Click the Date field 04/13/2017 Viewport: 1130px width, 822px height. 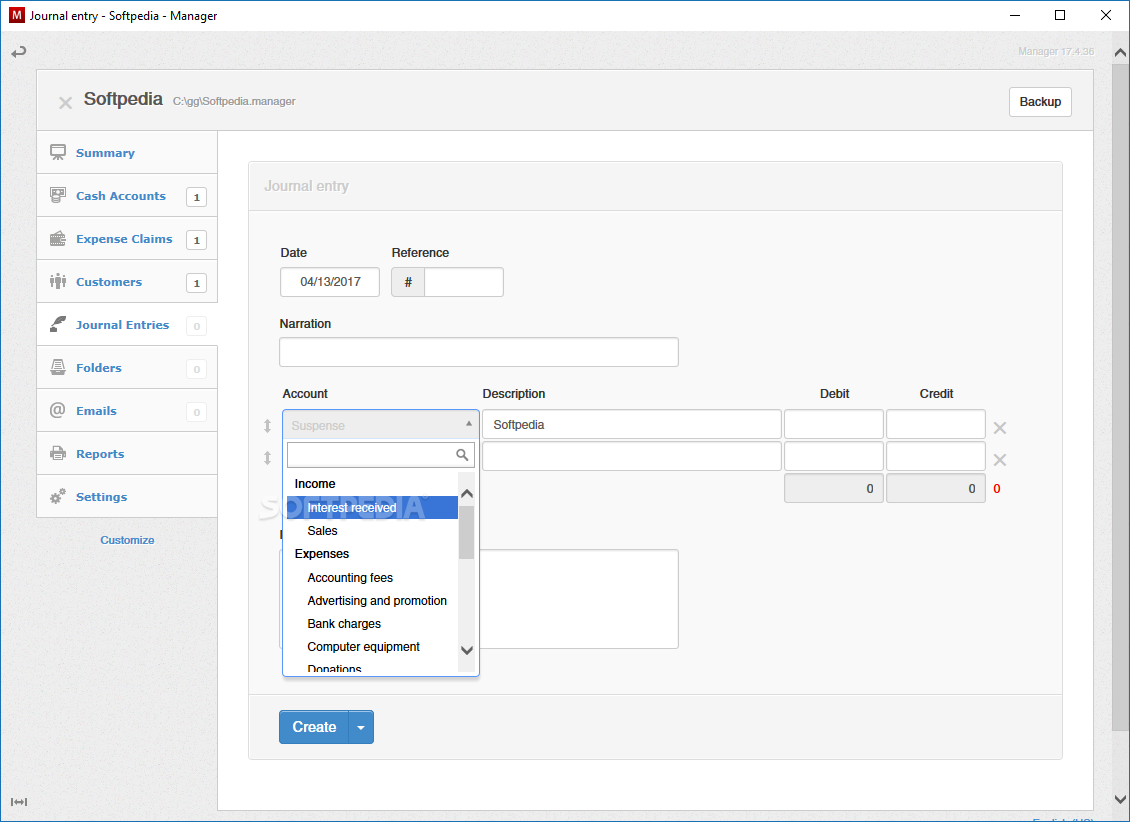(x=330, y=282)
